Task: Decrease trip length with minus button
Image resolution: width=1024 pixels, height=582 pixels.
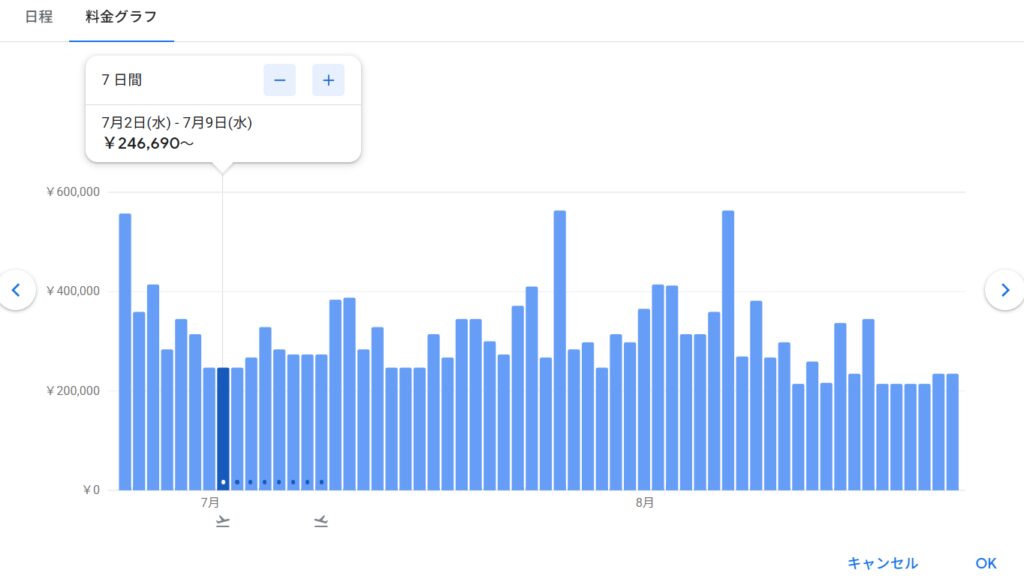Action: [280, 80]
